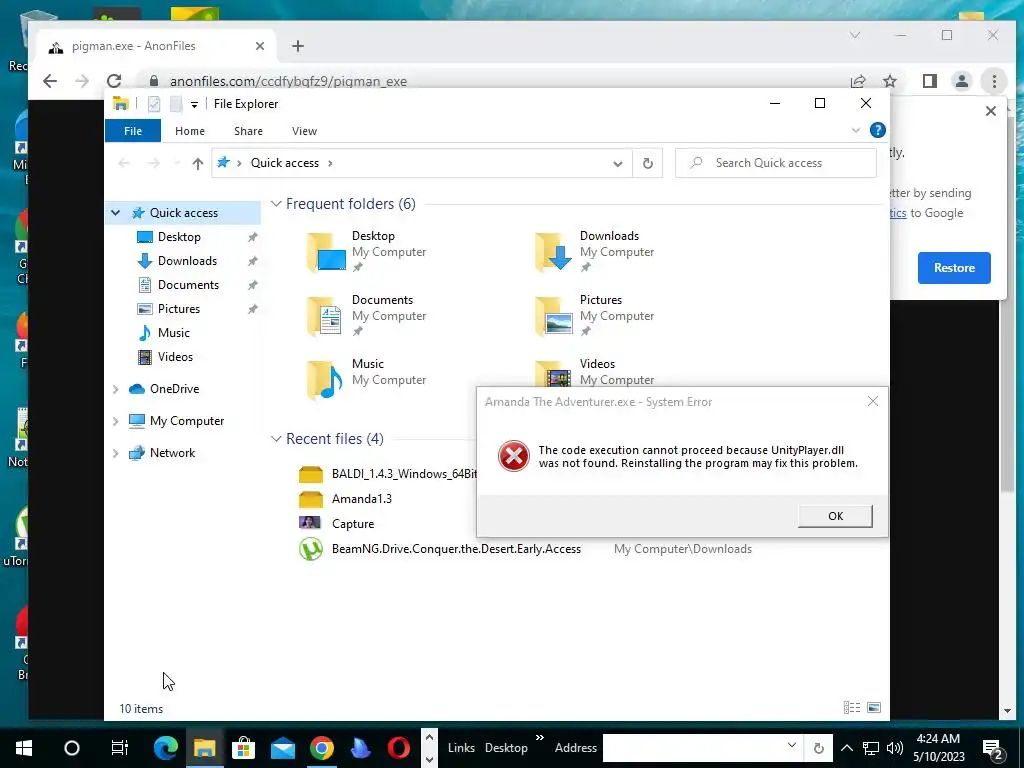
Task: Expand the My Computer tree node
Action: tap(116, 421)
